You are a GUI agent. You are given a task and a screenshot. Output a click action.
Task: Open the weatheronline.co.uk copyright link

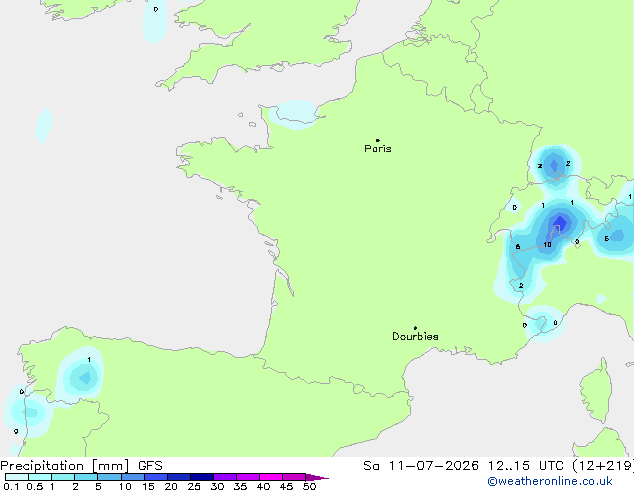(x=550, y=481)
